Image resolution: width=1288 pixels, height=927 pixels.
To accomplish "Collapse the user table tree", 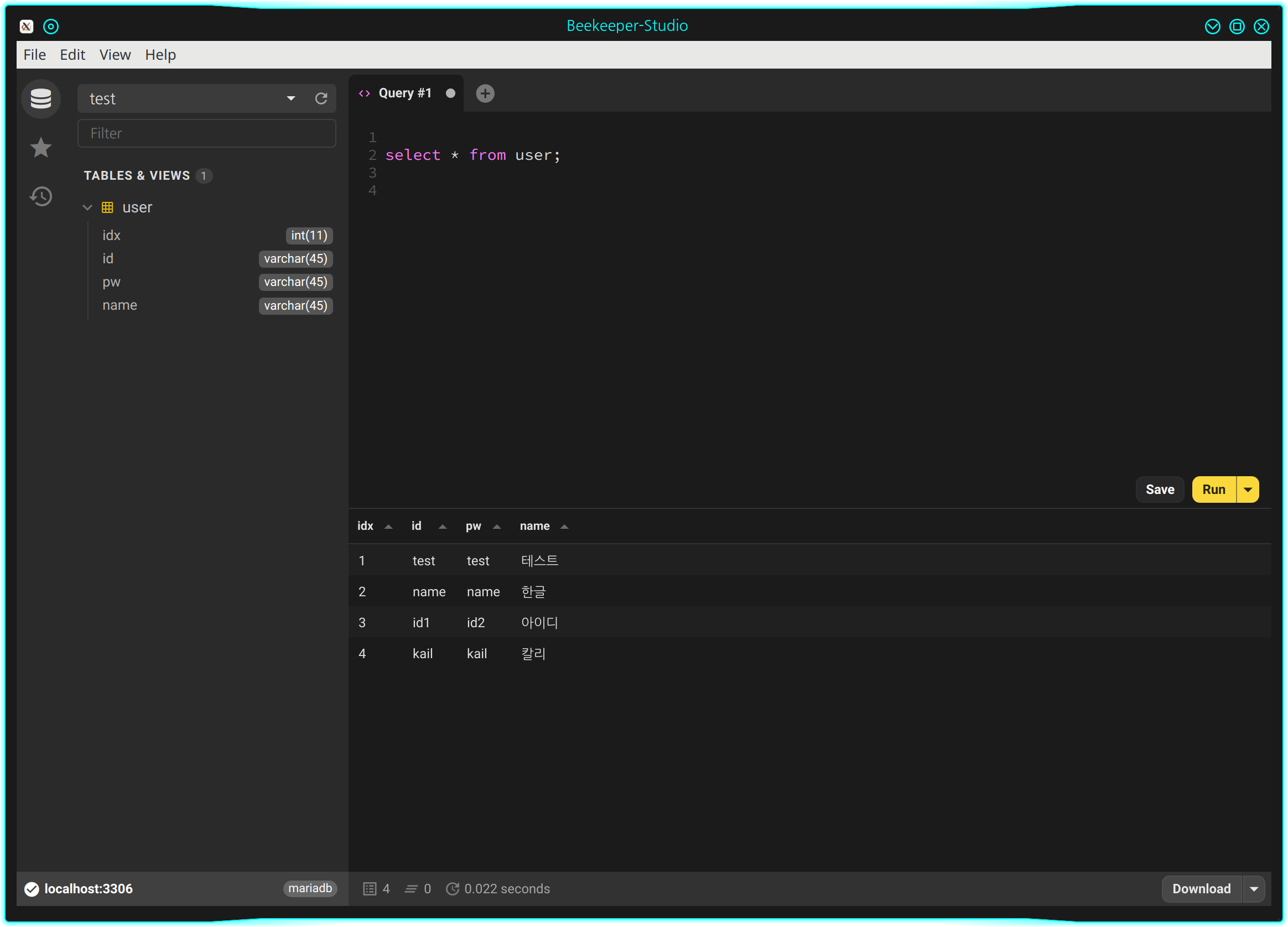I will (87, 207).
